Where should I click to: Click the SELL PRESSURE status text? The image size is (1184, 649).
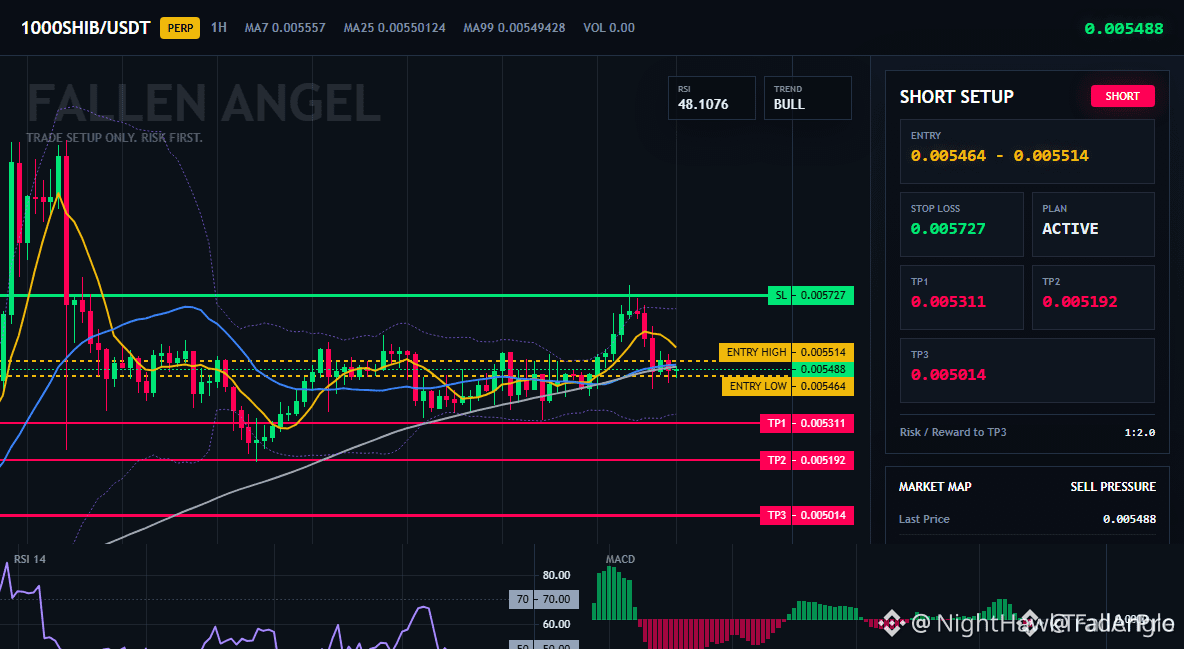click(x=1112, y=487)
